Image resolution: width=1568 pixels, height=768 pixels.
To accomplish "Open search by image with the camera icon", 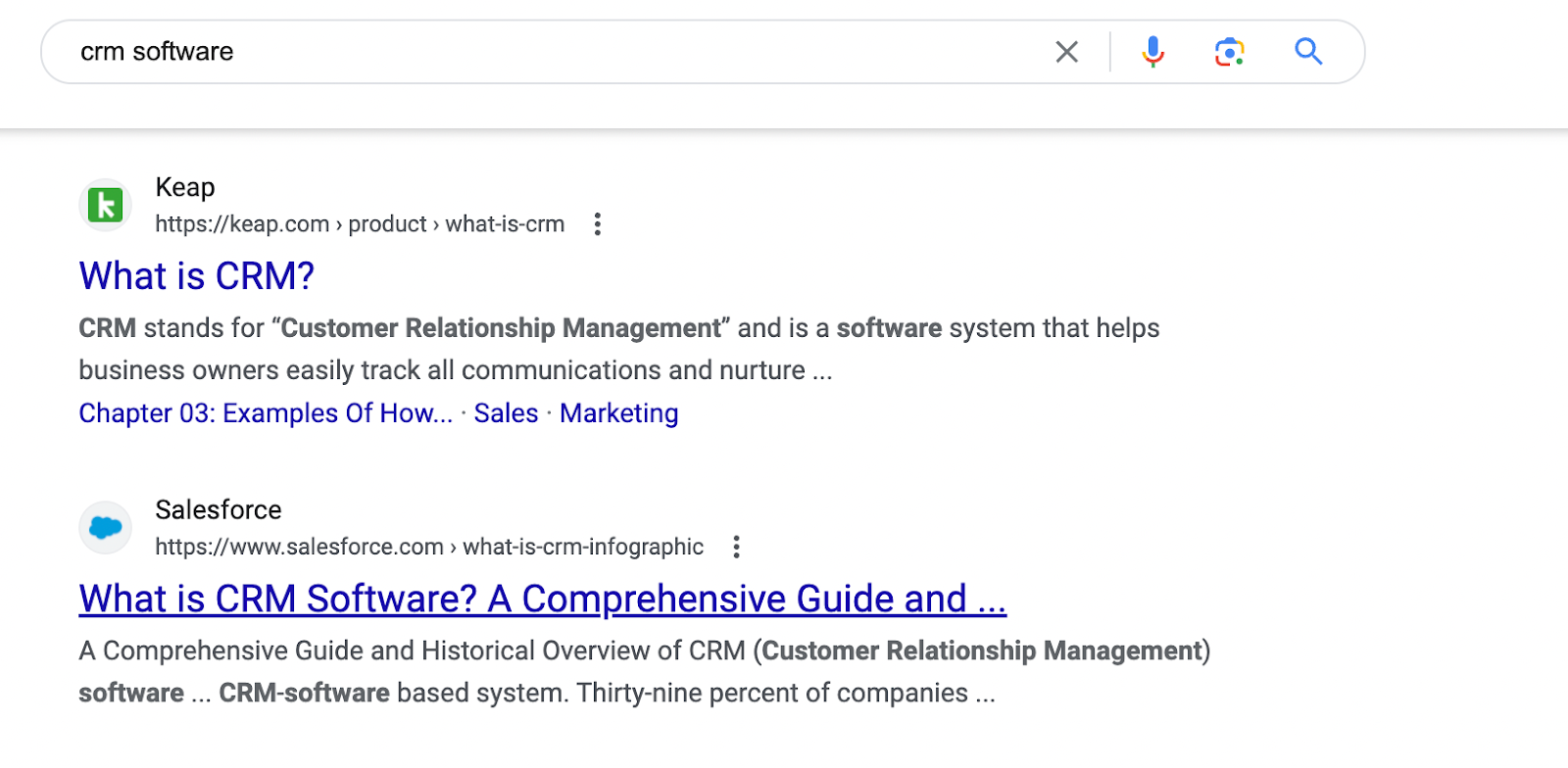I will (x=1229, y=52).
